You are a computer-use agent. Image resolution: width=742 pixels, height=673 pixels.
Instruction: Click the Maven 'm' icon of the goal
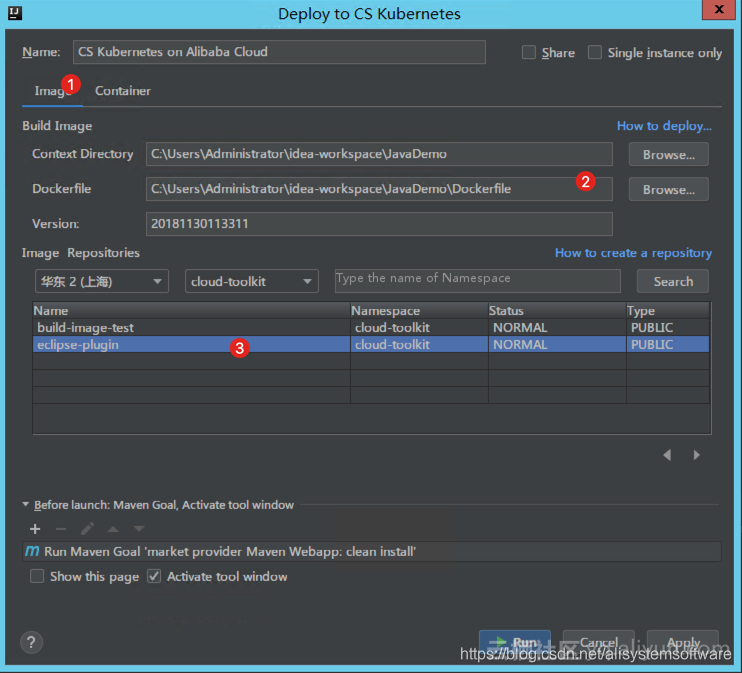click(x=32, y=551)
